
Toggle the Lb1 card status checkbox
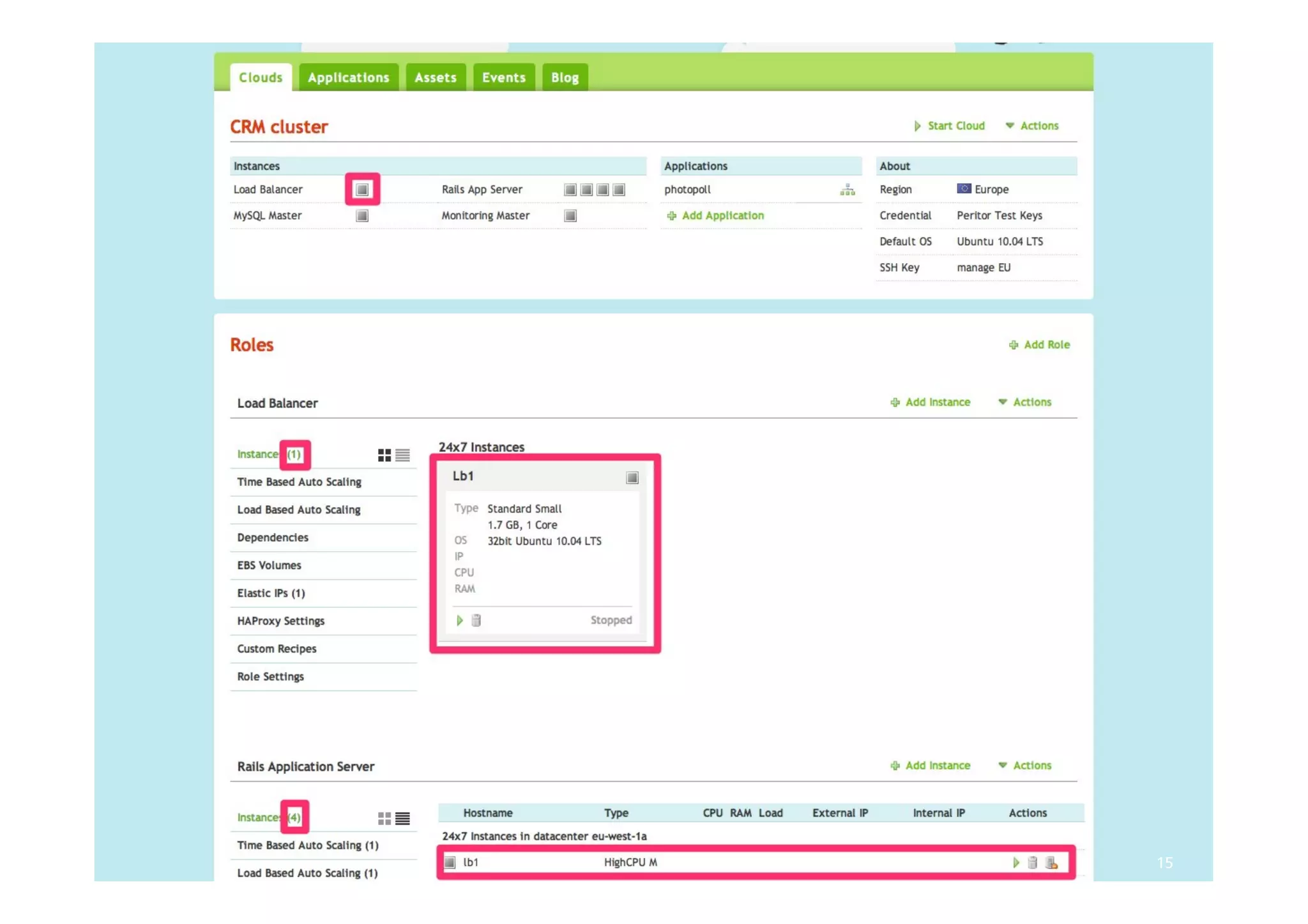click(632, 478)
